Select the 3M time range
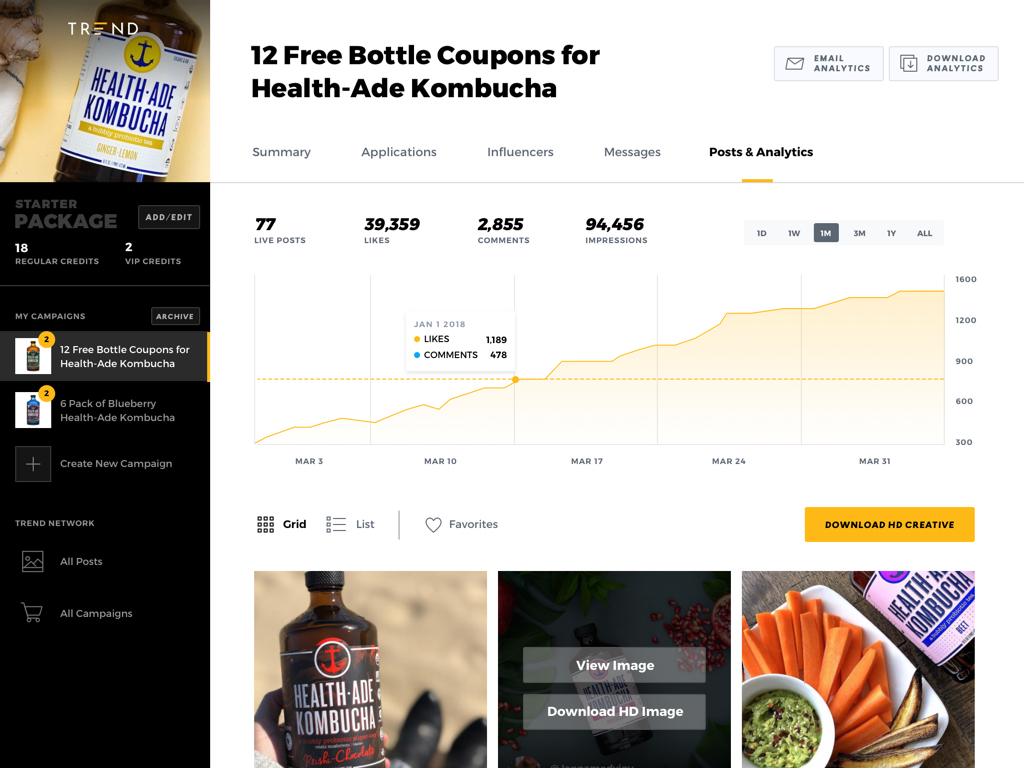Screen dimensions: 1024x768 [x=859, y=233]
